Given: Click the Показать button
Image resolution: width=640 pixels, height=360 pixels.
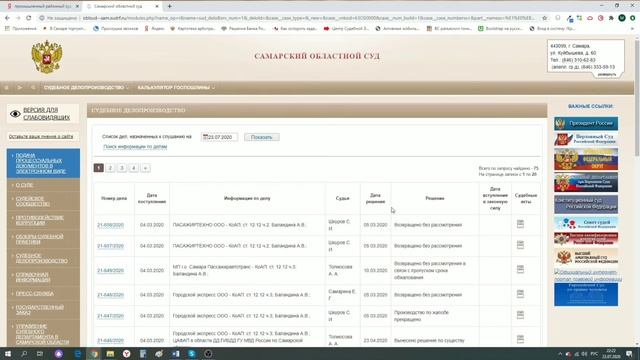Looking at the screenshot, I should point(262,137).
